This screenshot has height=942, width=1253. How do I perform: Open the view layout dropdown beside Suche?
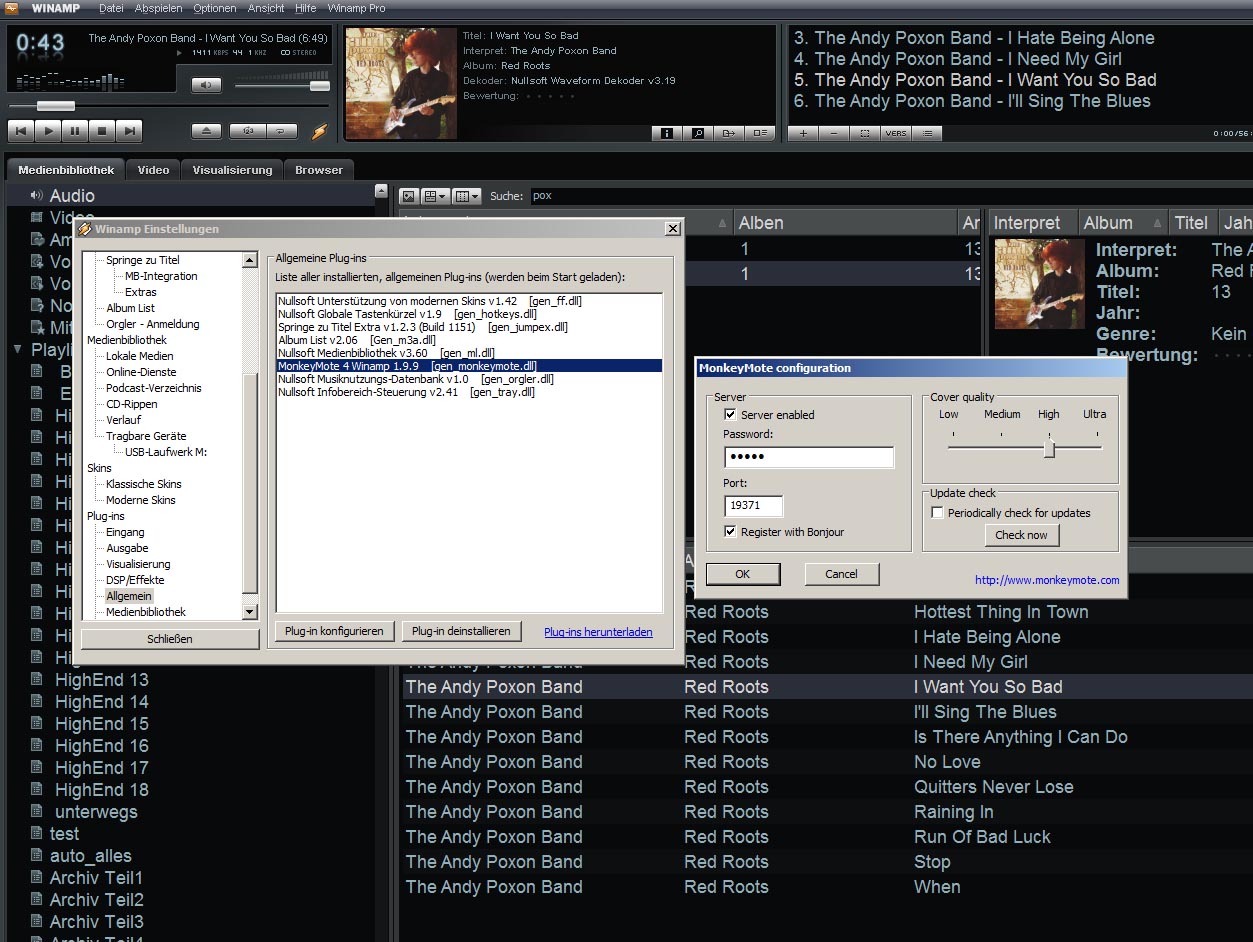click(x=436, y=196)
